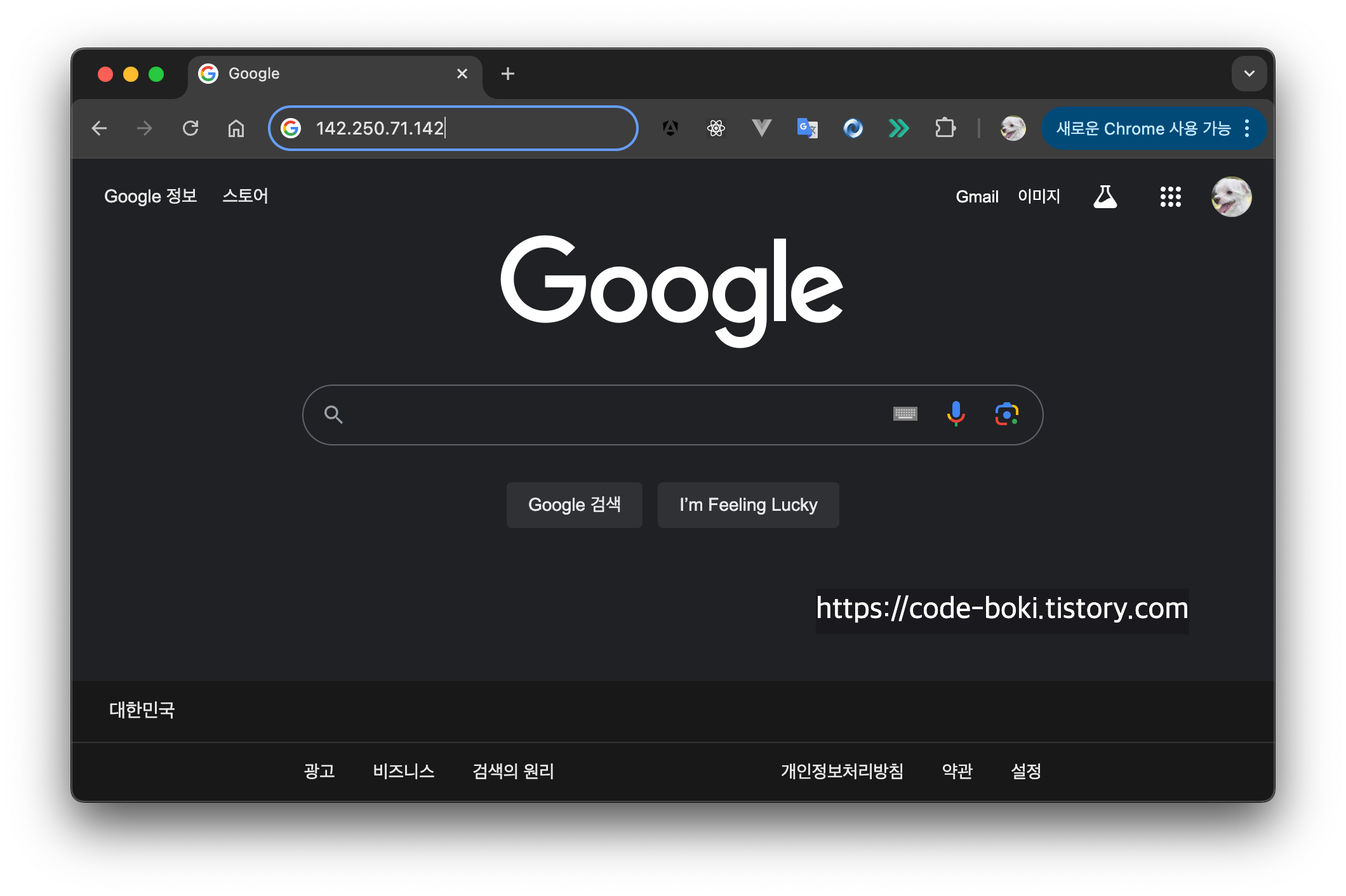
Task: Open Chrome's three-dot menu
Action: tap(1247, 128)
